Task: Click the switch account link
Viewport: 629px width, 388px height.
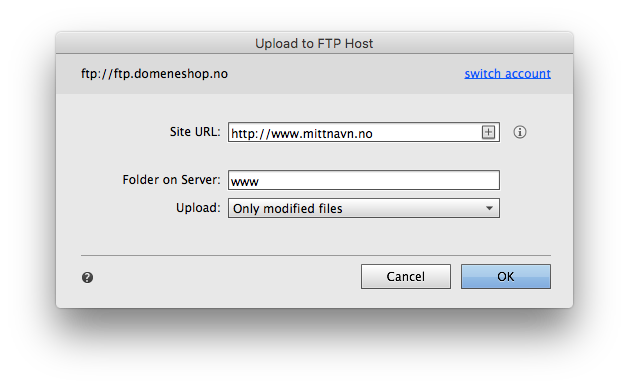Action: pyautogui.click(x=507, y=74)
